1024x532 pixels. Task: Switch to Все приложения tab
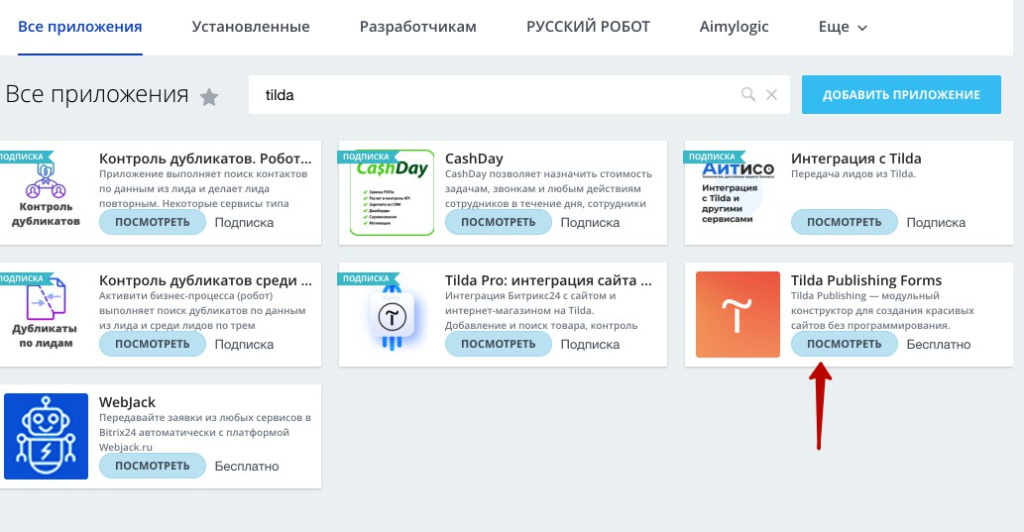coord(80,27)
